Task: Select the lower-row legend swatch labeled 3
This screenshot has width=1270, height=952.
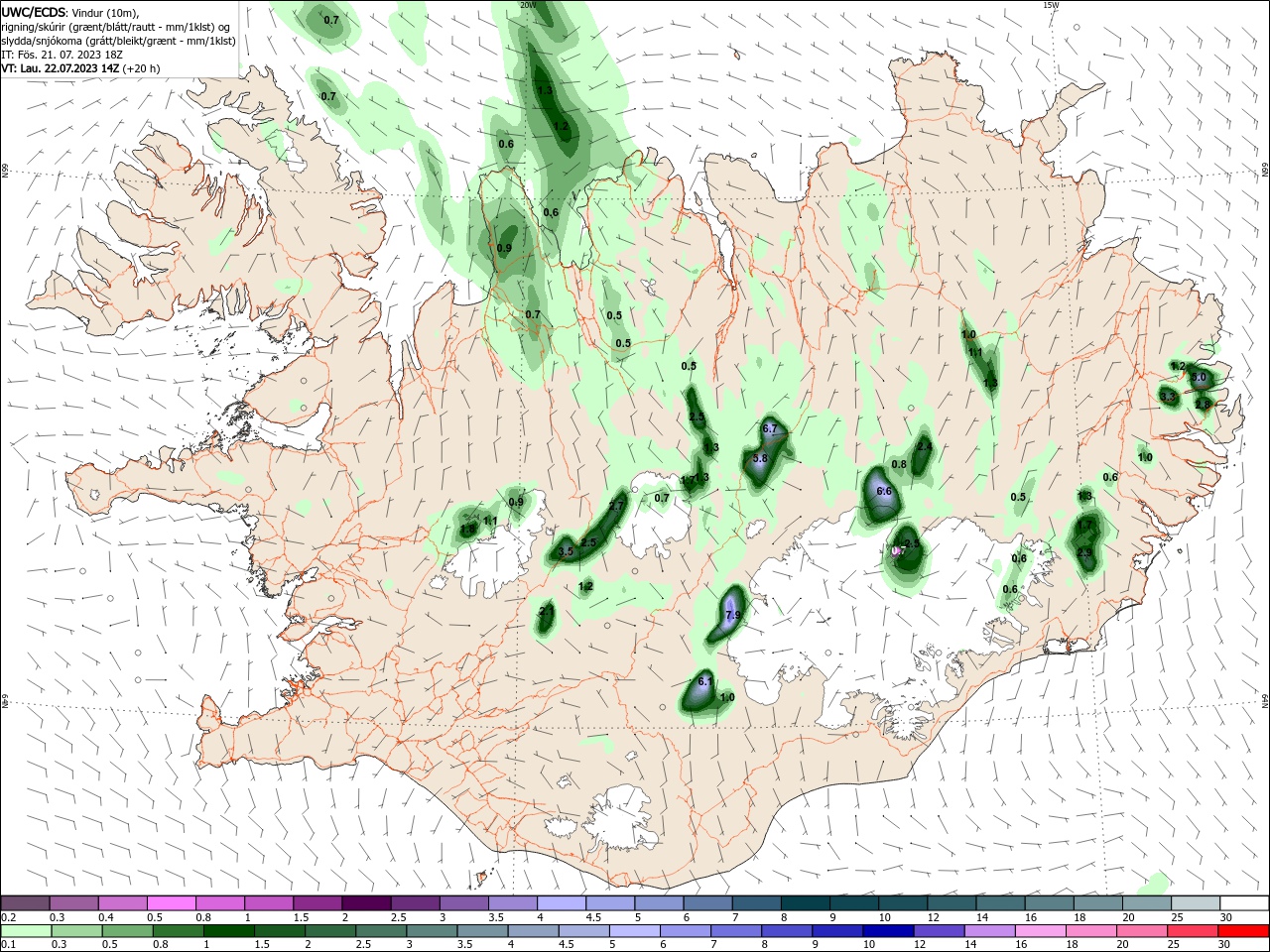Action: point(432,931)
